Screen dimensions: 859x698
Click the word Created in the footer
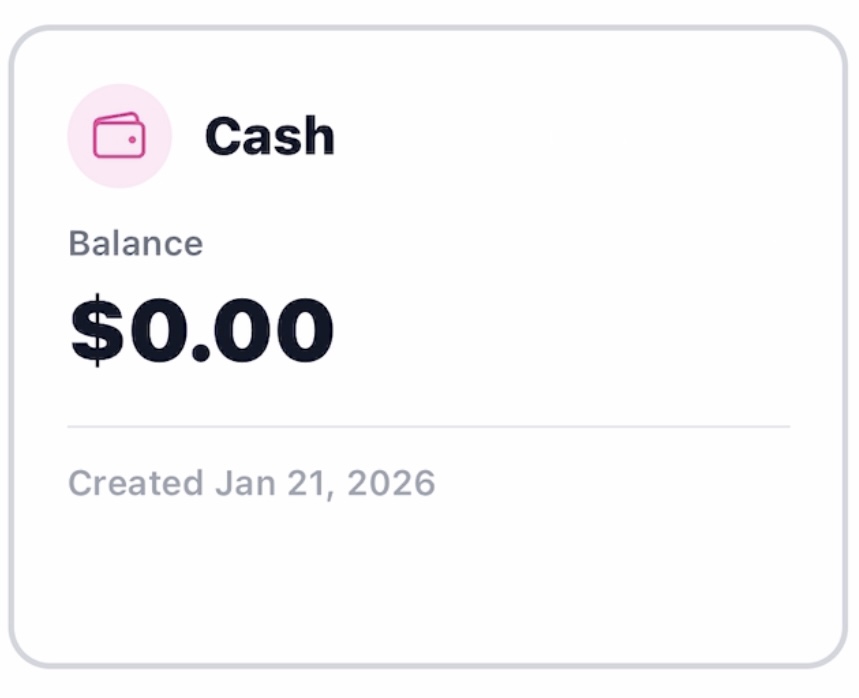135,484
